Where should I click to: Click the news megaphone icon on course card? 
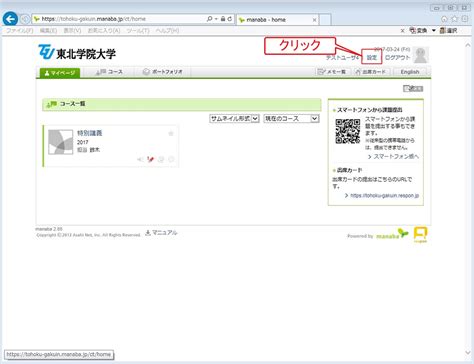(140, 159)
